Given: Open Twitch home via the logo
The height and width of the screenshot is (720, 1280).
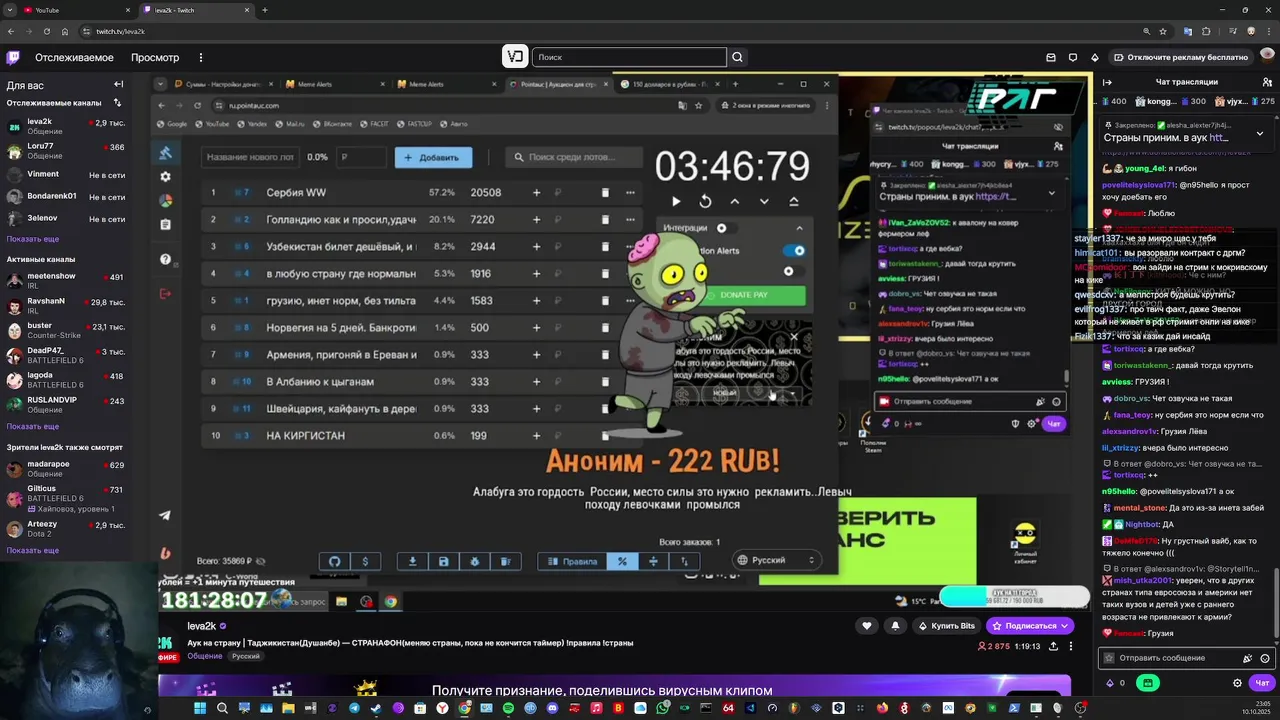Looking at the screenshot, I should [x=13, y=57].
